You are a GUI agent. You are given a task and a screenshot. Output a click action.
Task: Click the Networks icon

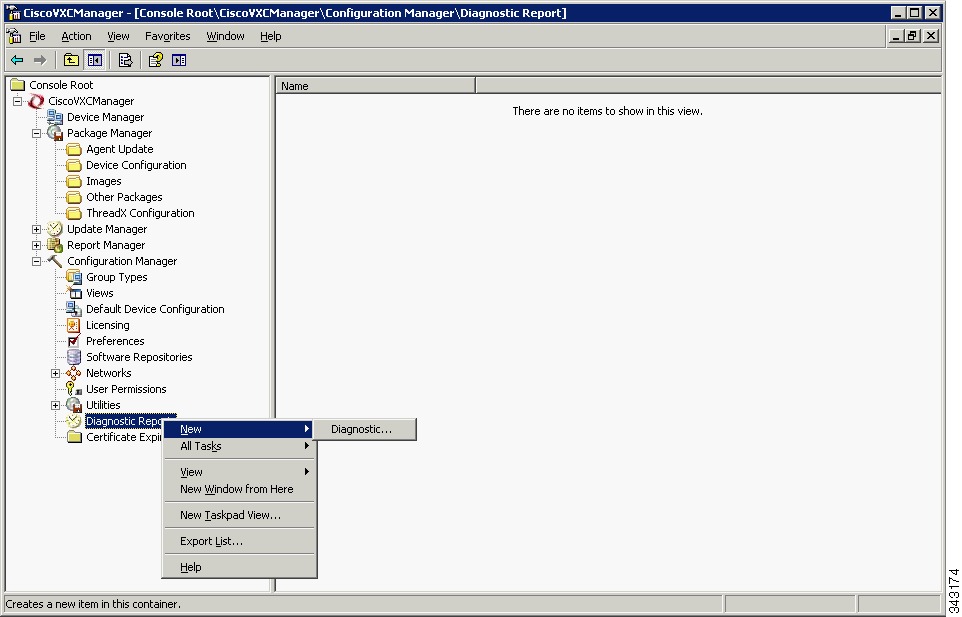pos(74,373)
